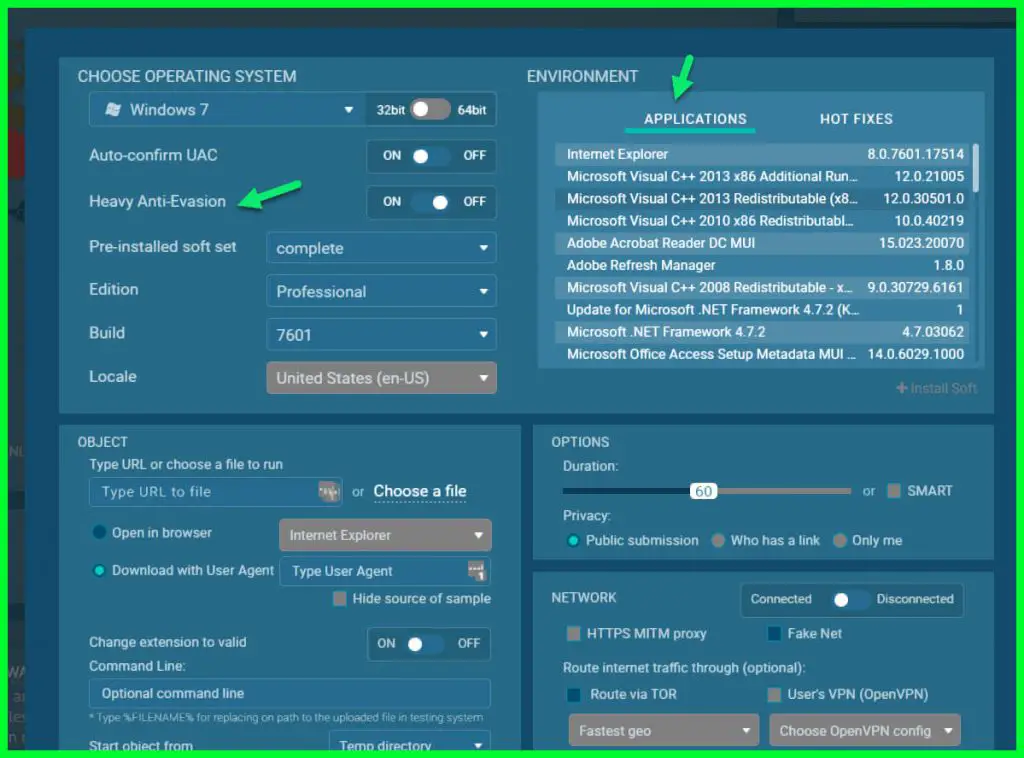Image resolution: width=1024 pixels, height=758 pixels.
Task: Click the plus icon beside Install Soft
Action: [902, 388]
